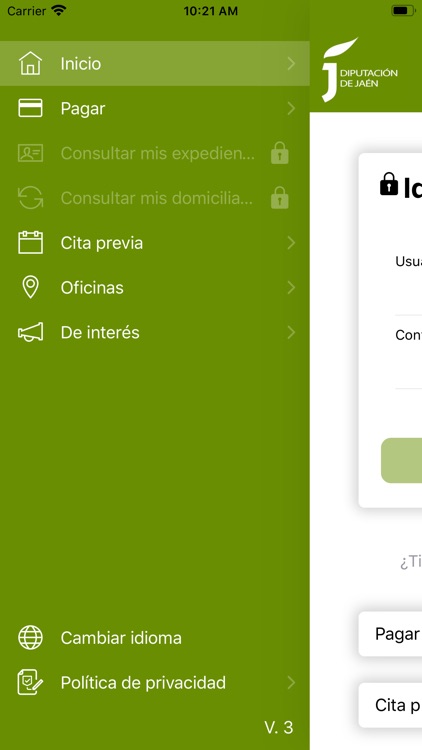This screenshot has width=422, height=750.
Task: Tap the calendar icon for Cita previa
Action: [x=30, y=243]
